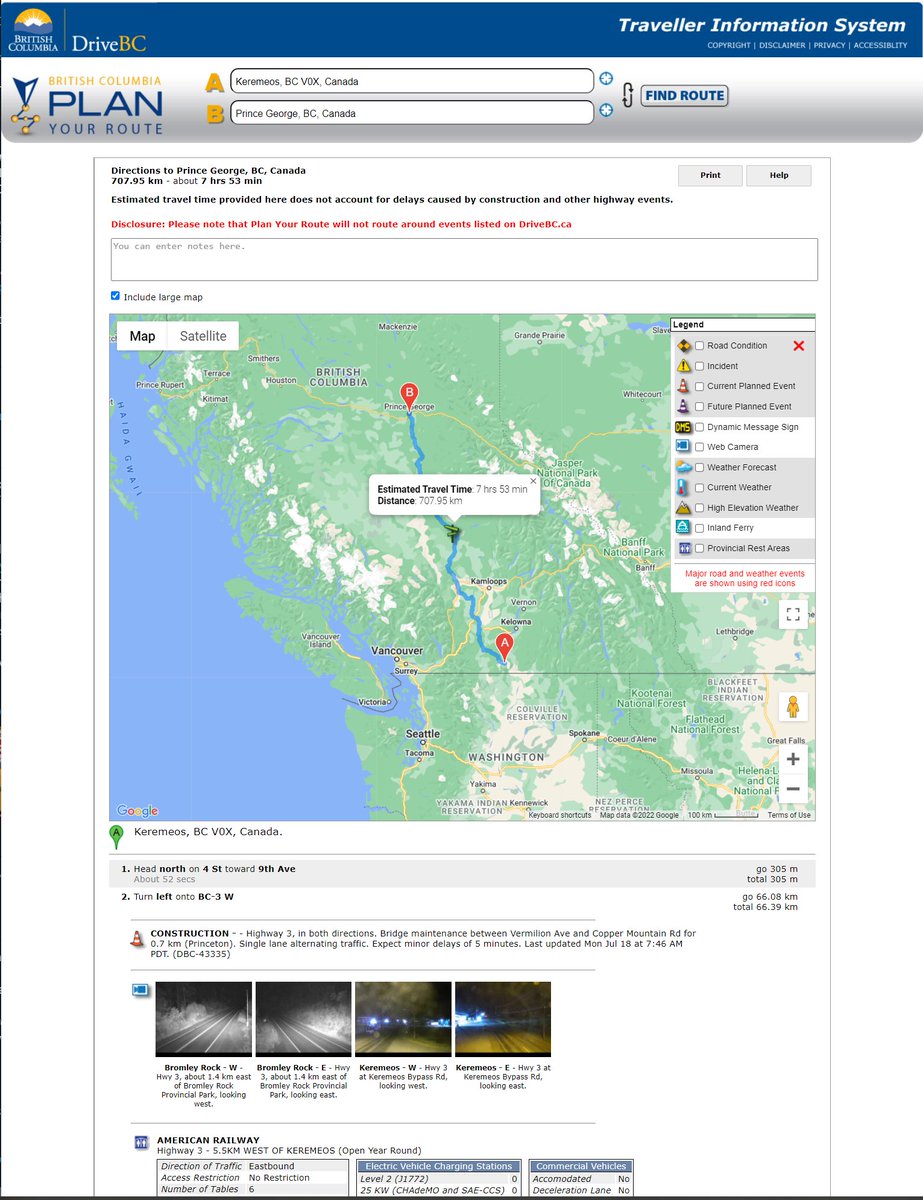Click the webcam icon beside camera thumbnails
923x1200 pixels.
pos(140,990)
